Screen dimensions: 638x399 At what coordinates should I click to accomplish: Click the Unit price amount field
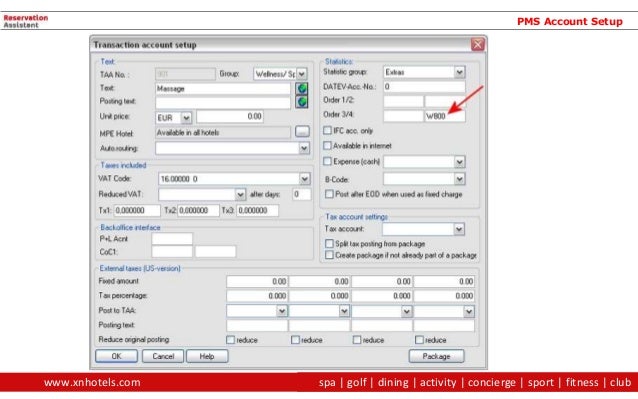pos(230,117)
